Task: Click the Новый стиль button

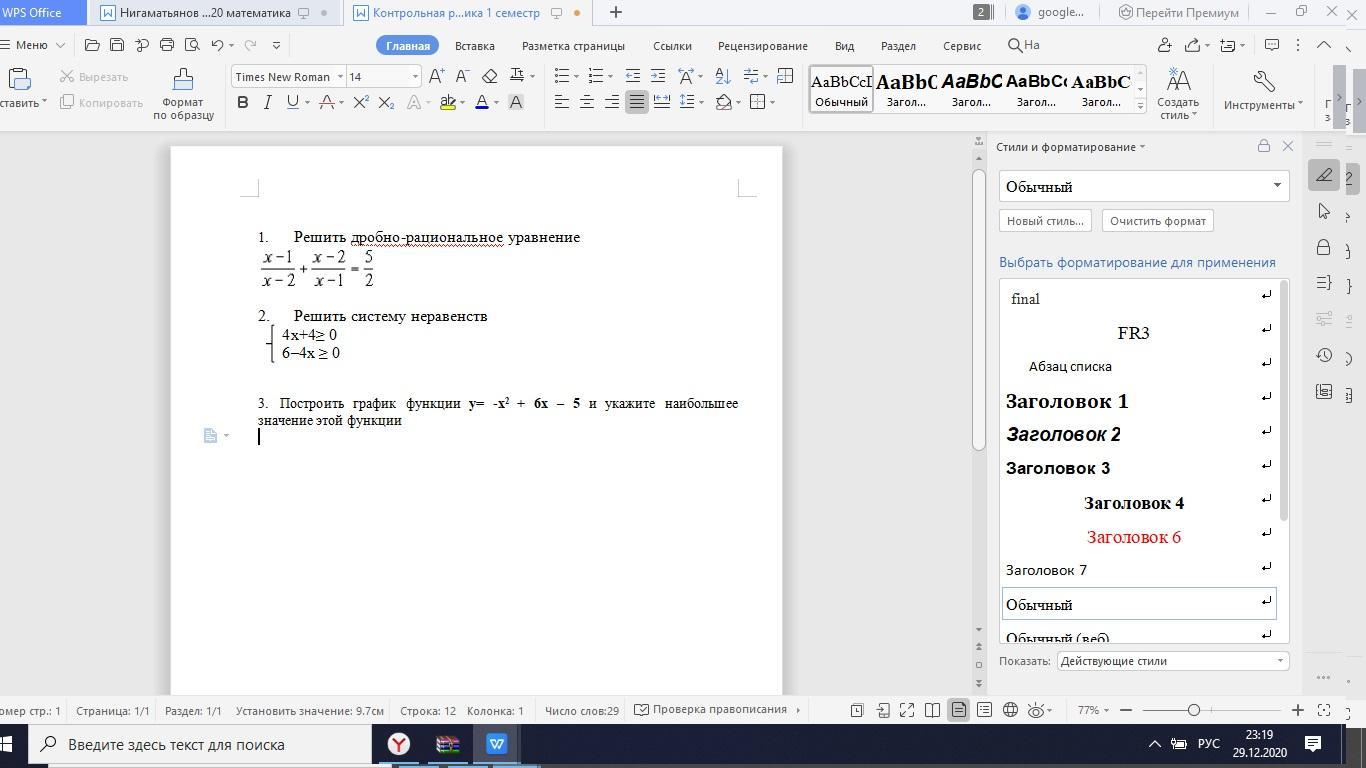Action: 1045,221
